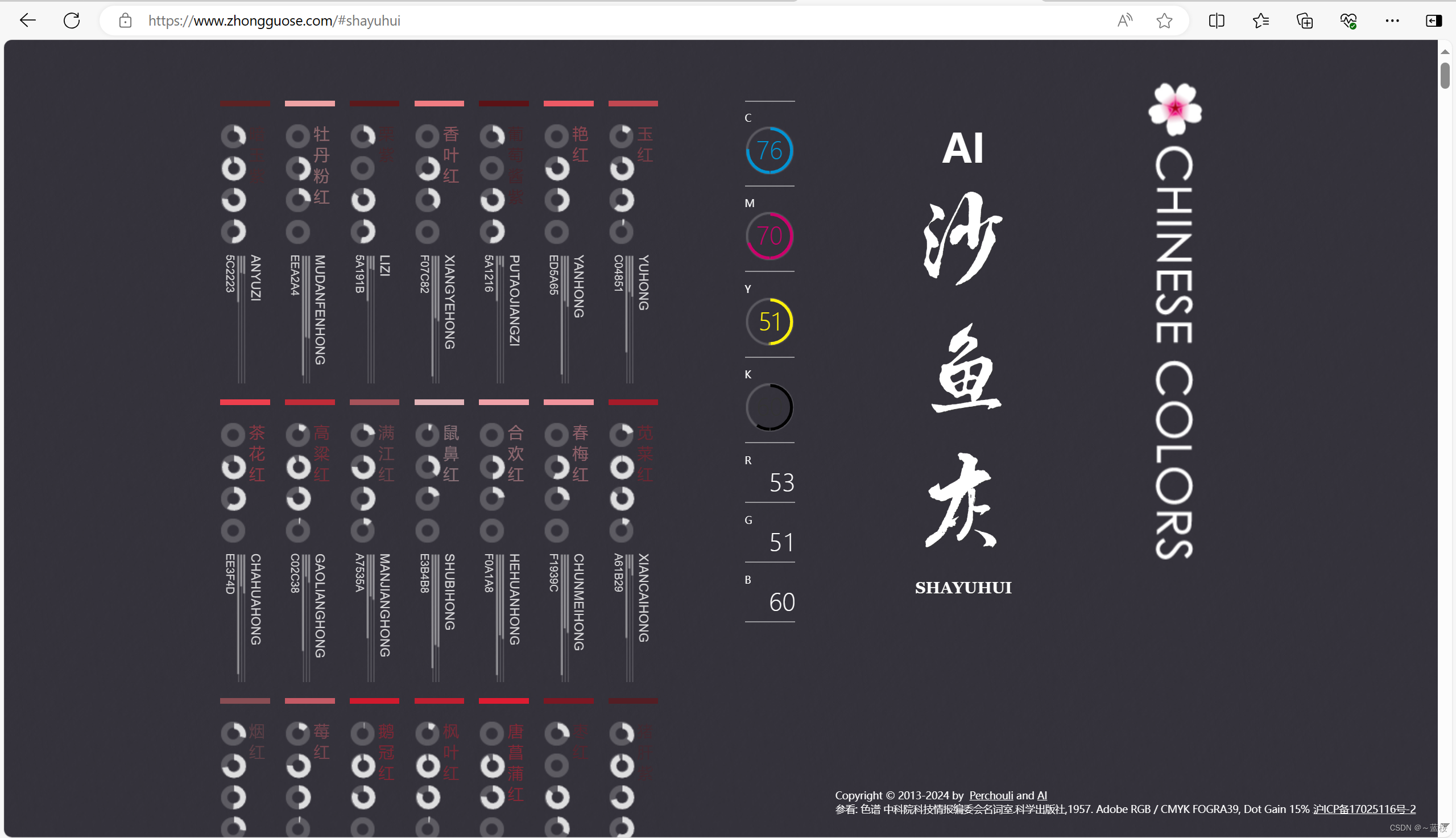Choose the PUTAOJIANGZI 5A1216 color

click(x=503, y=242)
